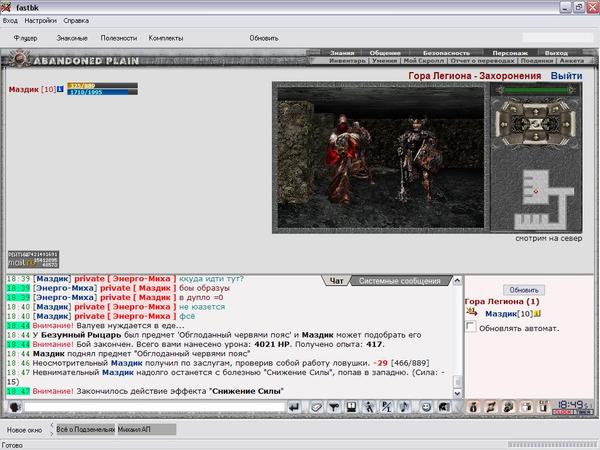
Task: Click Маздик in the Гора Легиона player list
Action: pos(501,314)
